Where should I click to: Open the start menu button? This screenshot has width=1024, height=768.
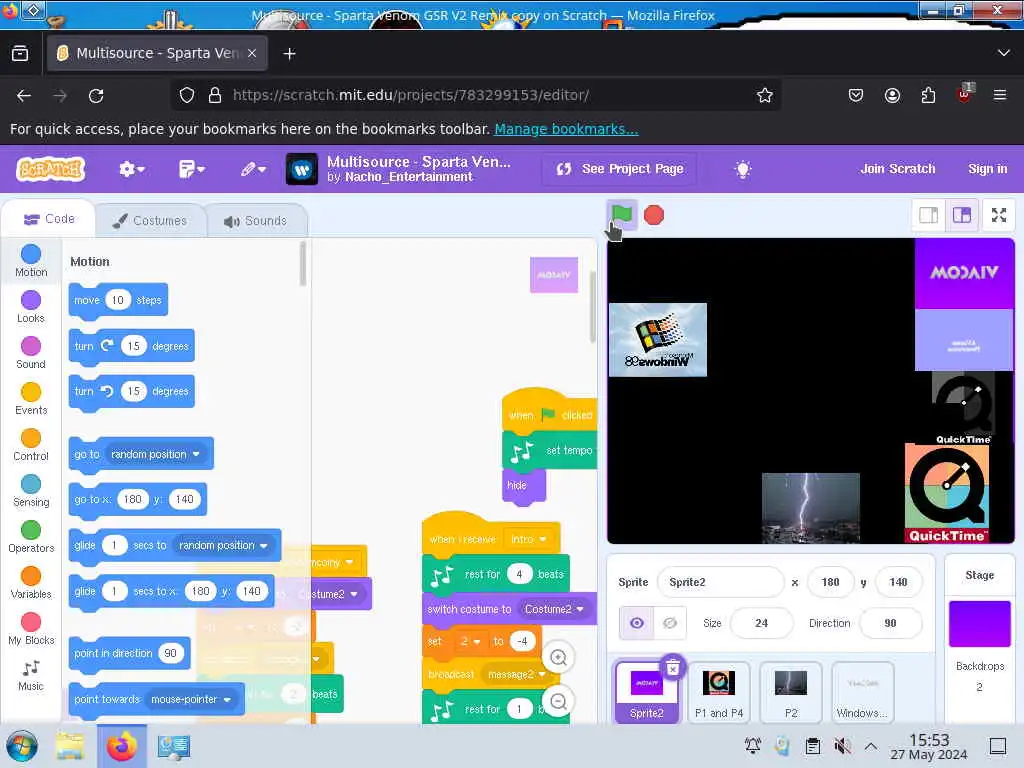click(22, 746)
